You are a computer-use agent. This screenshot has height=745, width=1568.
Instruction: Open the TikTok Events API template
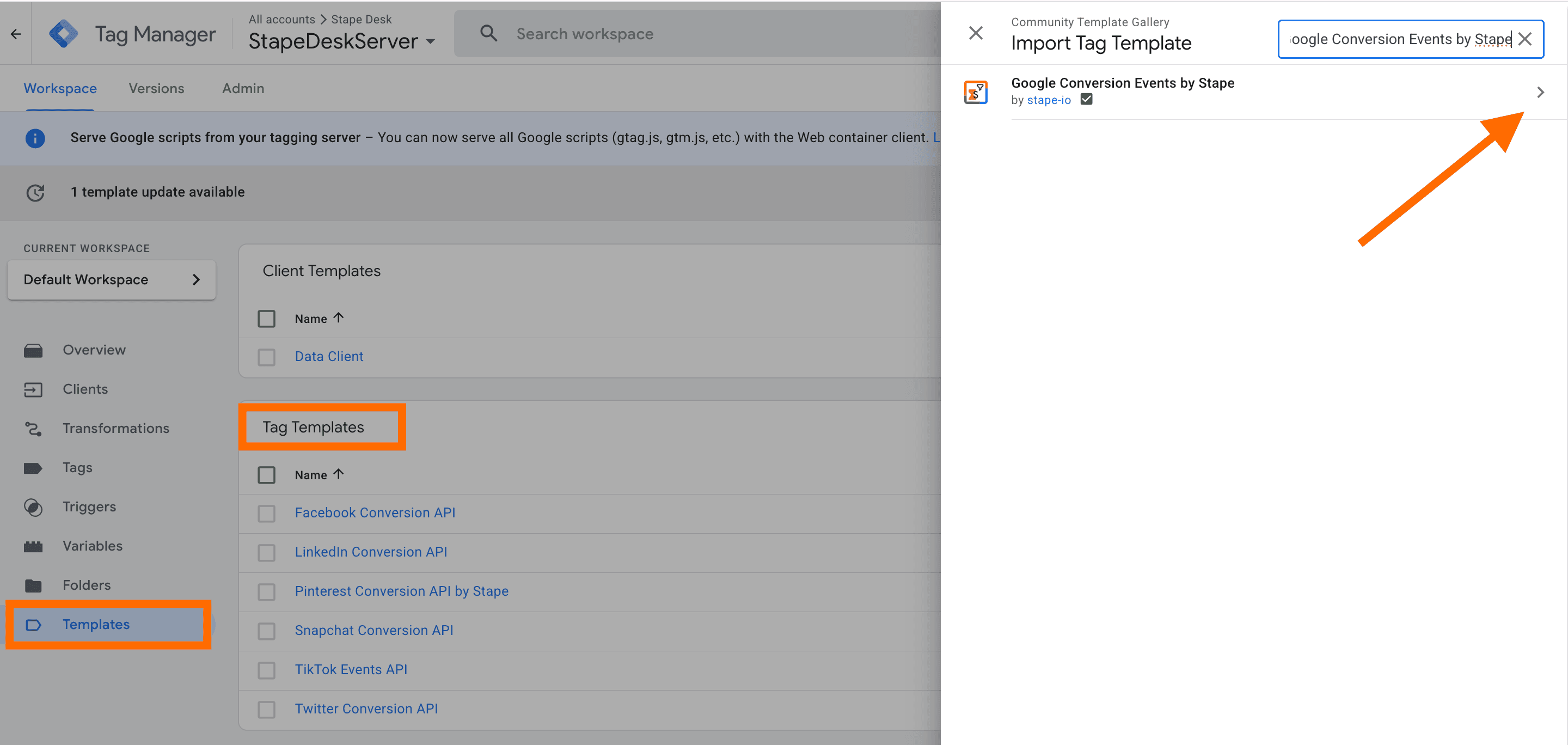[351, 669]
